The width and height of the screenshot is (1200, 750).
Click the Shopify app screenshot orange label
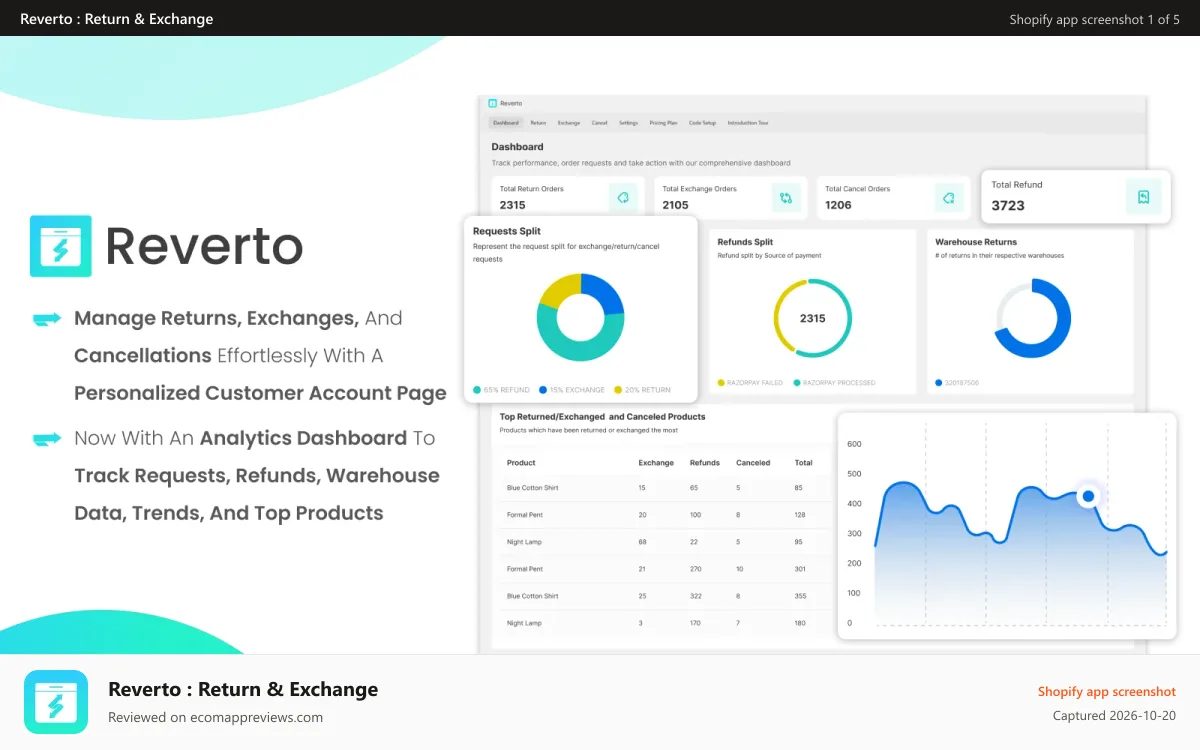pyautogui.click(x=1107, y=692)
